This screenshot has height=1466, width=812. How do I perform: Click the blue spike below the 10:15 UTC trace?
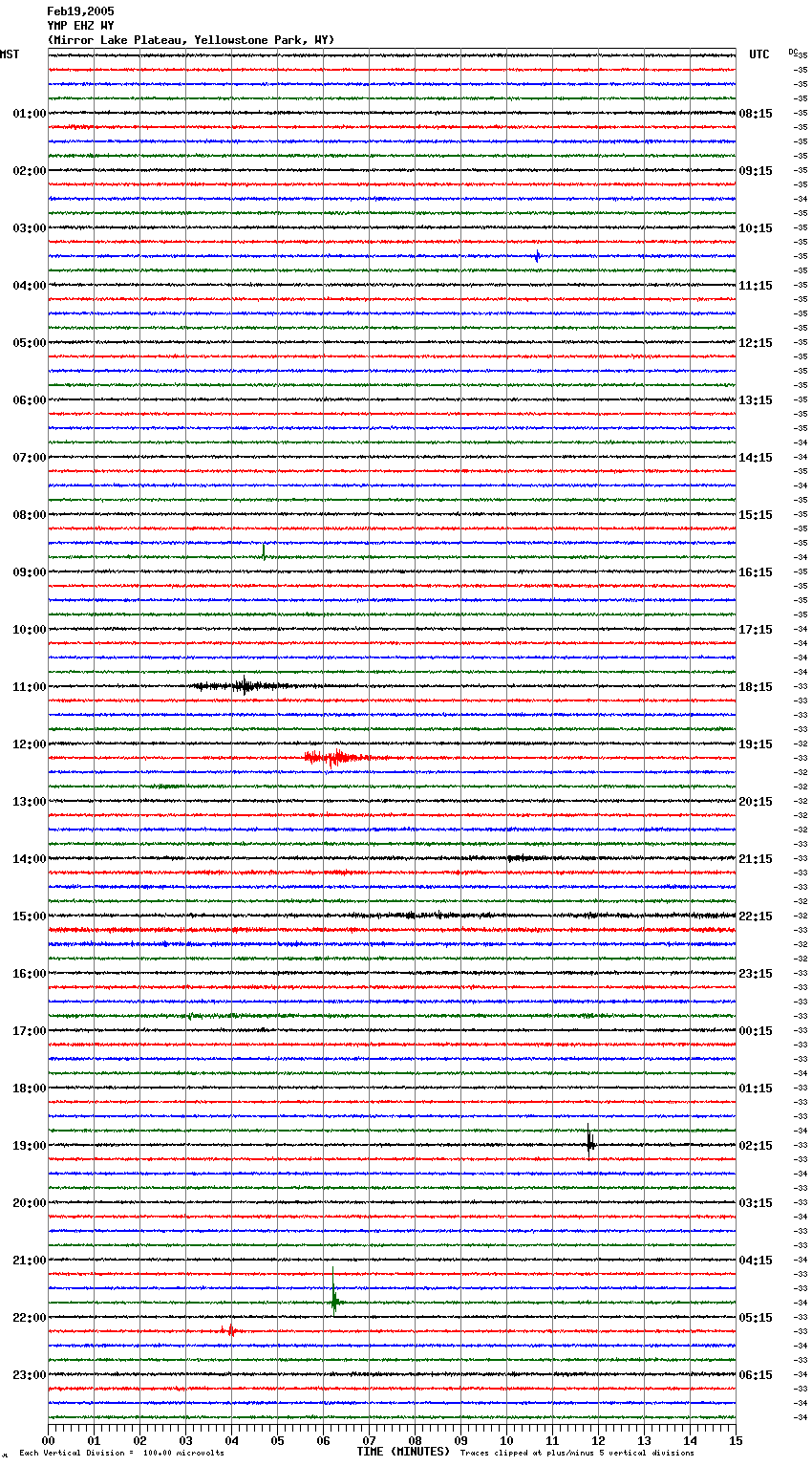pyautogui.click(x=538, y=256)
